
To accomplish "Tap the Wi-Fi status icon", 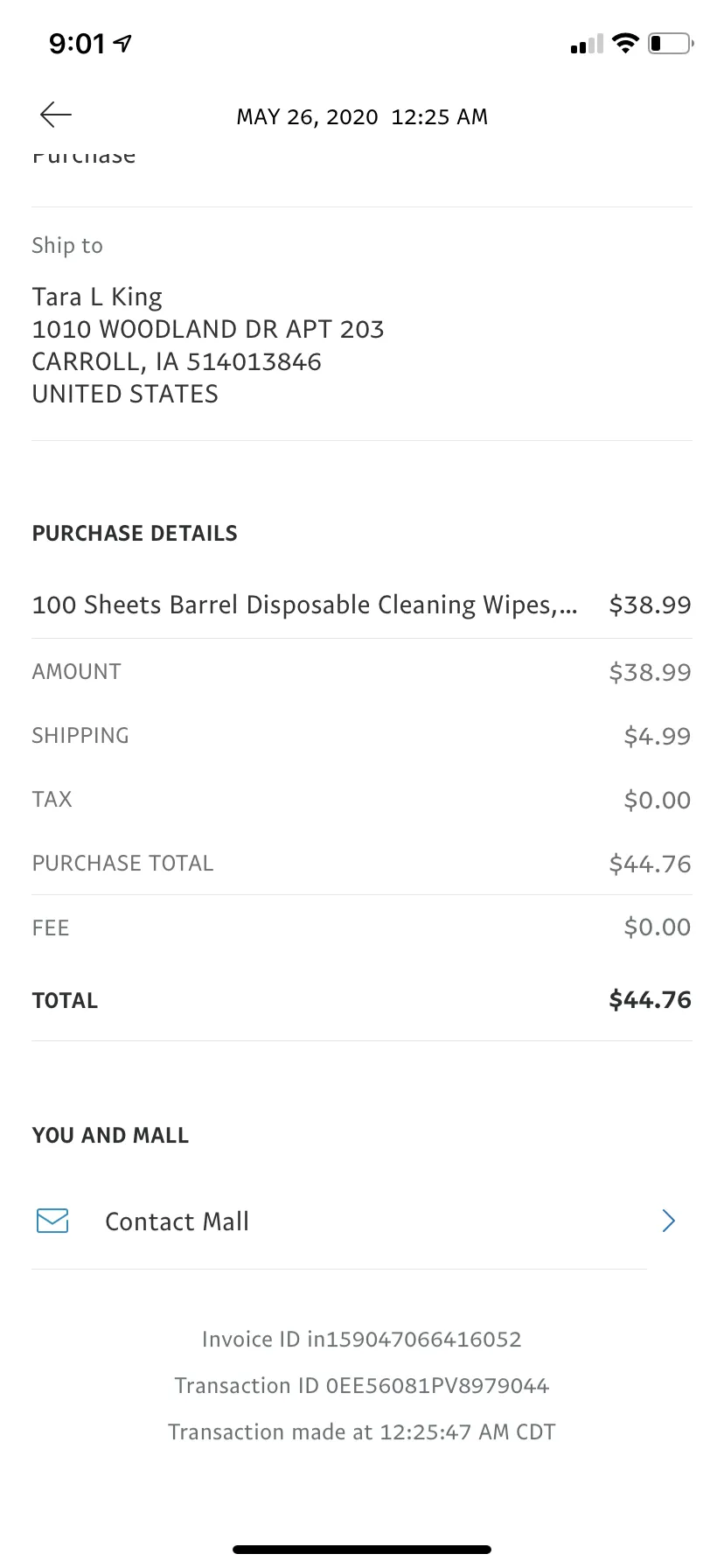I will coord(625,43).
